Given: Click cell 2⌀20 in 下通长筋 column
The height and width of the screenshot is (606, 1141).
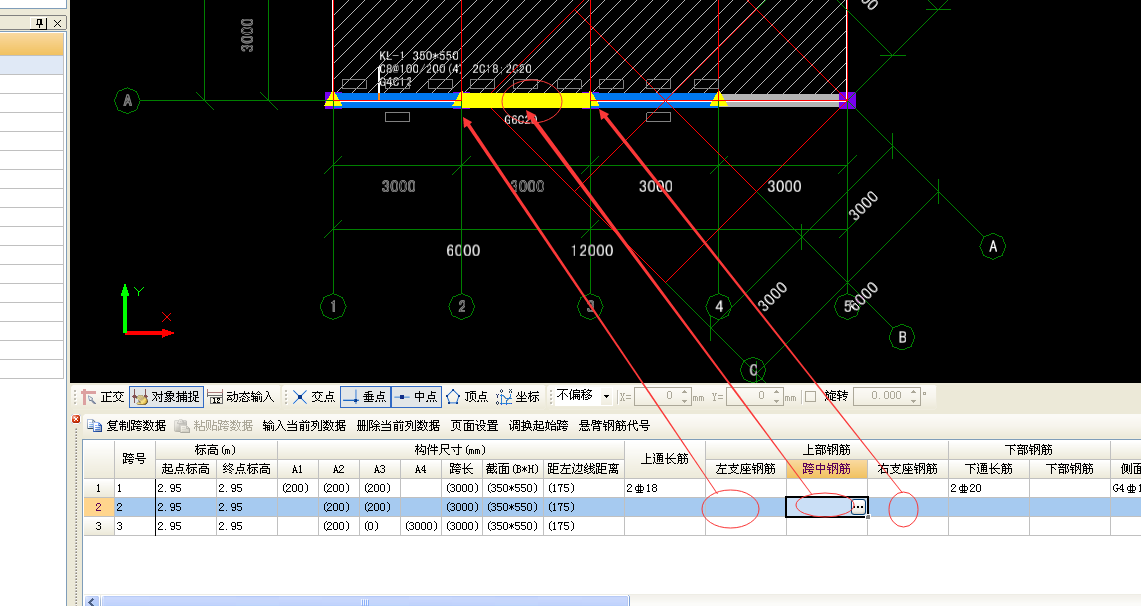Looking at the screenshot, I should click(x=990, y=488).
